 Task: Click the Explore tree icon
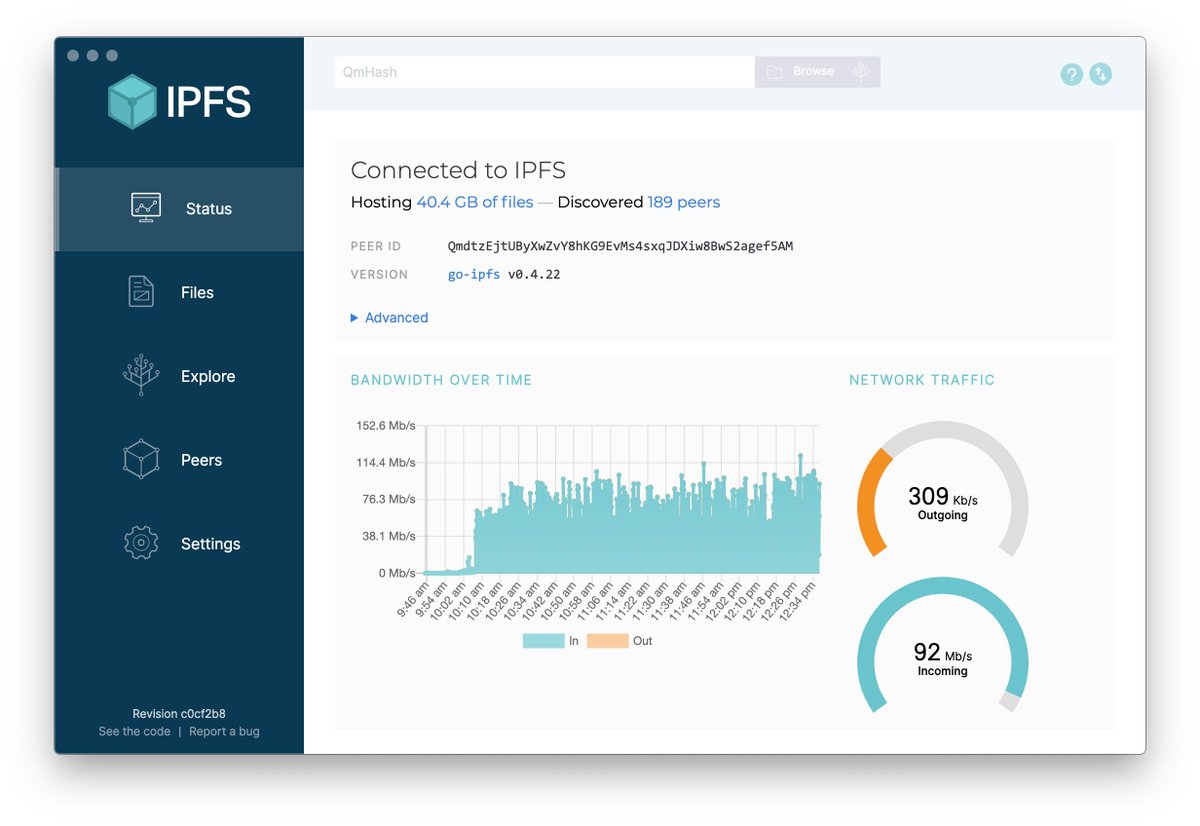tap(141, 376)
